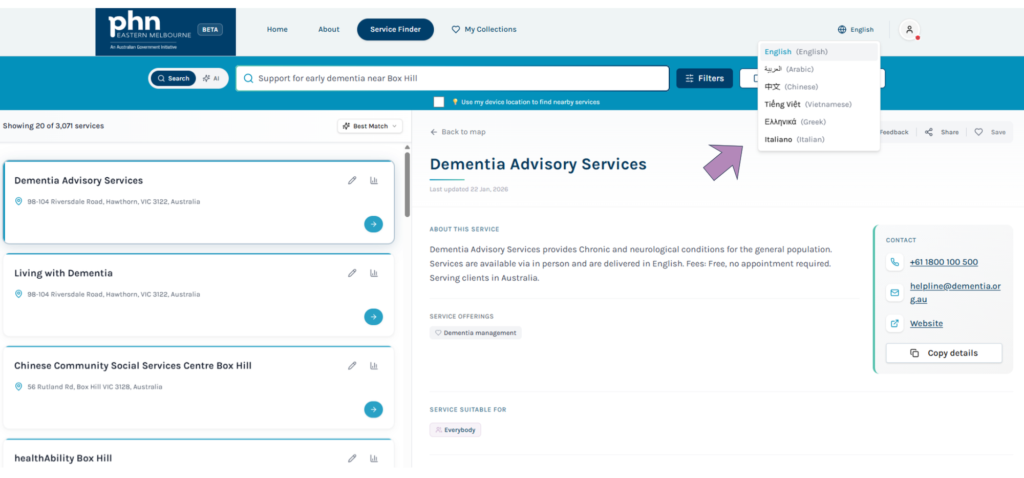Enable the use my device location checkbox

click(x=439, y=102)
